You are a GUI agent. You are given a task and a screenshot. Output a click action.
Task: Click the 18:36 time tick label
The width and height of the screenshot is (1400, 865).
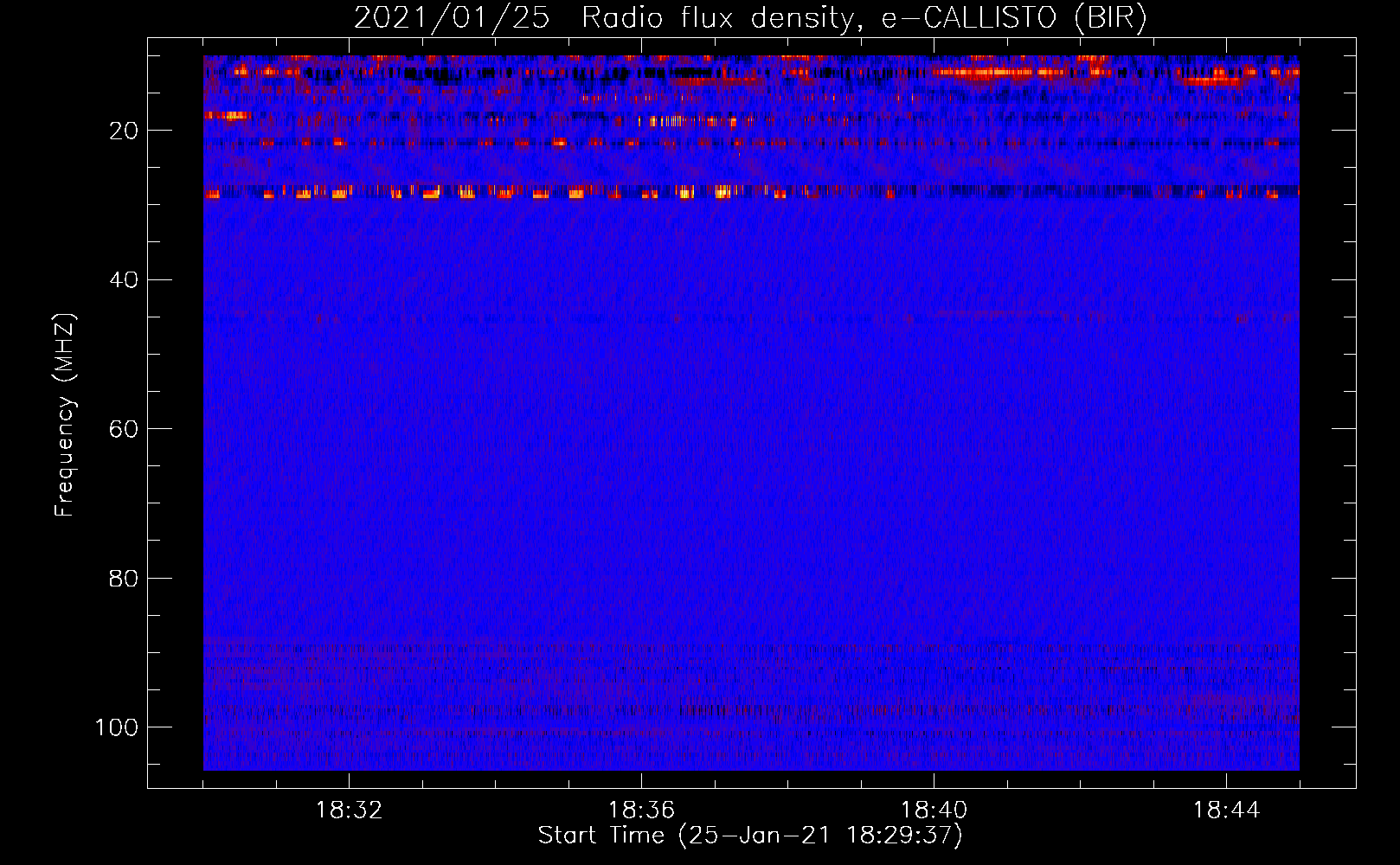tap(641, 811)
